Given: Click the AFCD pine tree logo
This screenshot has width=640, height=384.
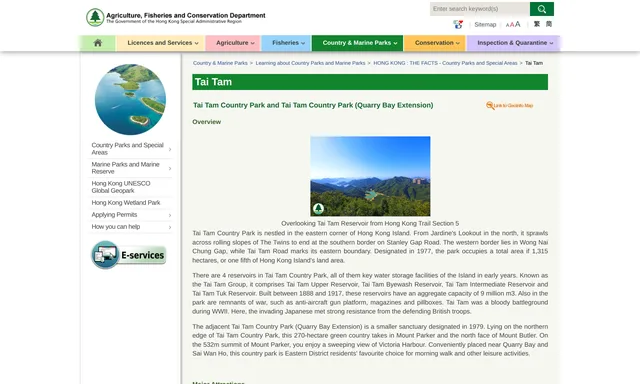Looking at the screenshot, I should [95, 17].
